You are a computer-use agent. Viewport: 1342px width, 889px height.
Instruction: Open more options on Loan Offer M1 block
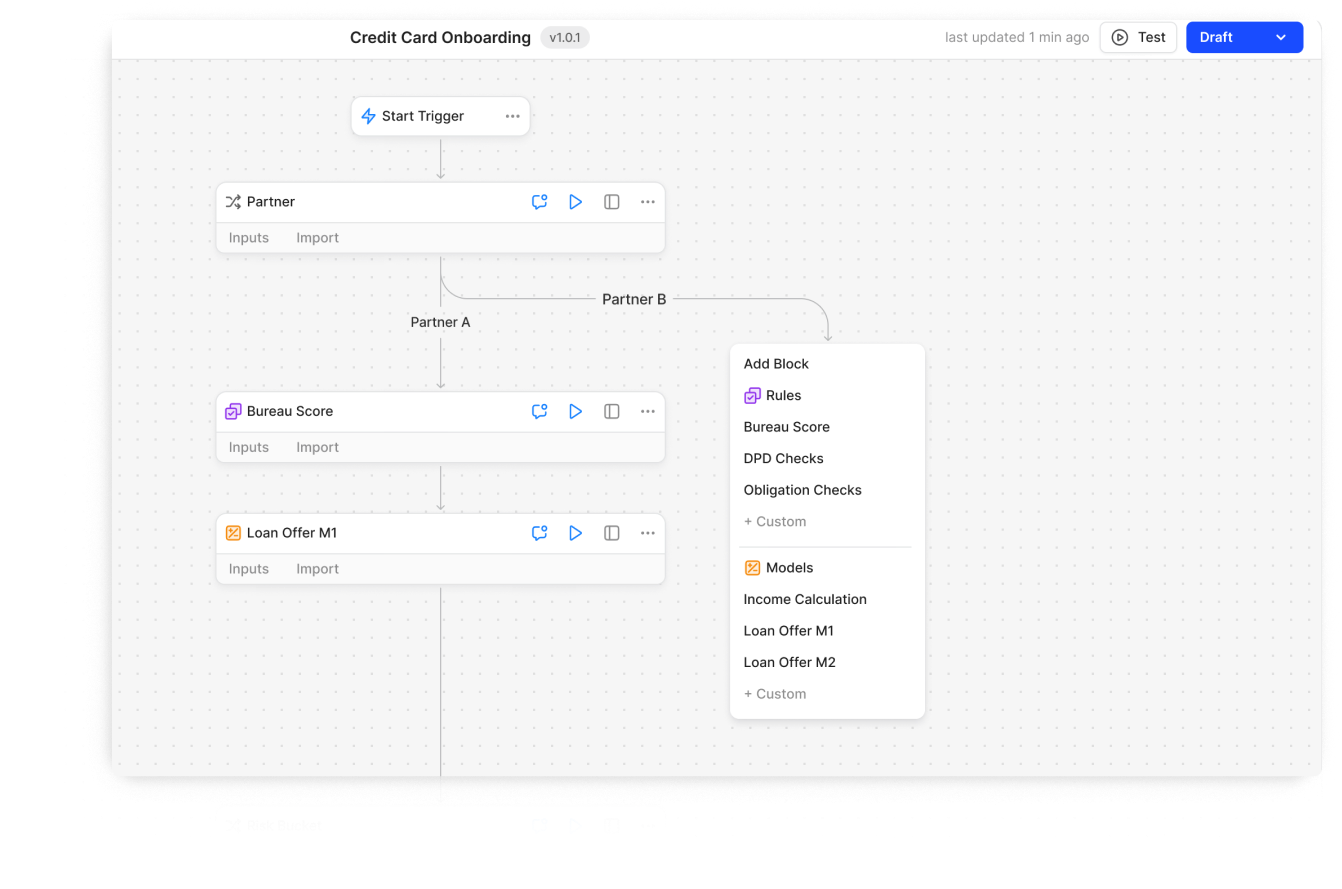pyautogui.click(x=648, y=533)
